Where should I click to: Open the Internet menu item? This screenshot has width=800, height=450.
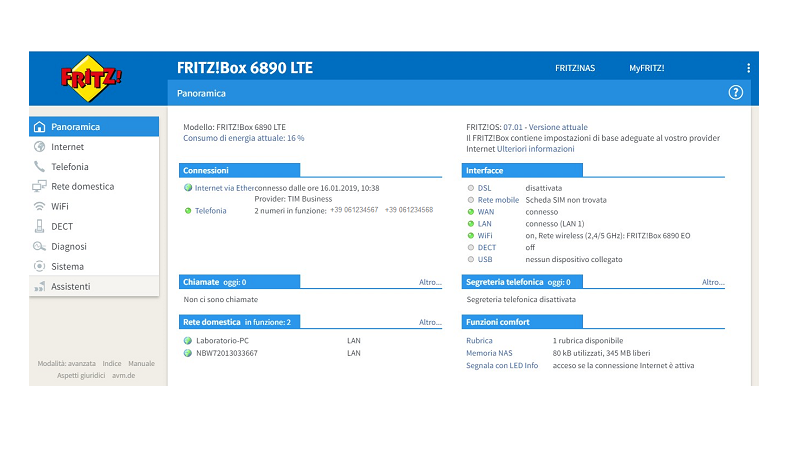pyautogui.click(x=94, y=147)
